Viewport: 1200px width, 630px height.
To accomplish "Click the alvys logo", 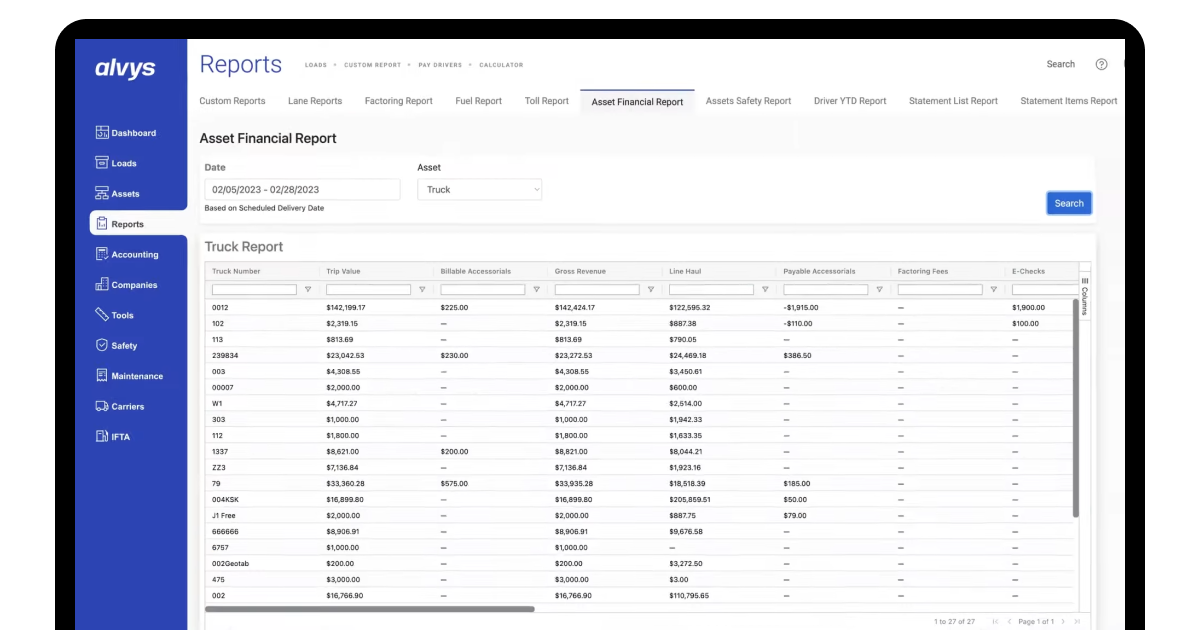I will coord(125,68).
